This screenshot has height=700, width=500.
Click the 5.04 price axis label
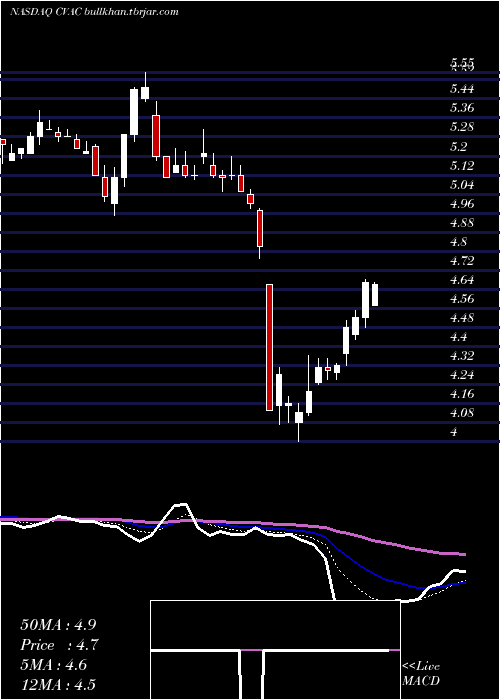[462, 184]
